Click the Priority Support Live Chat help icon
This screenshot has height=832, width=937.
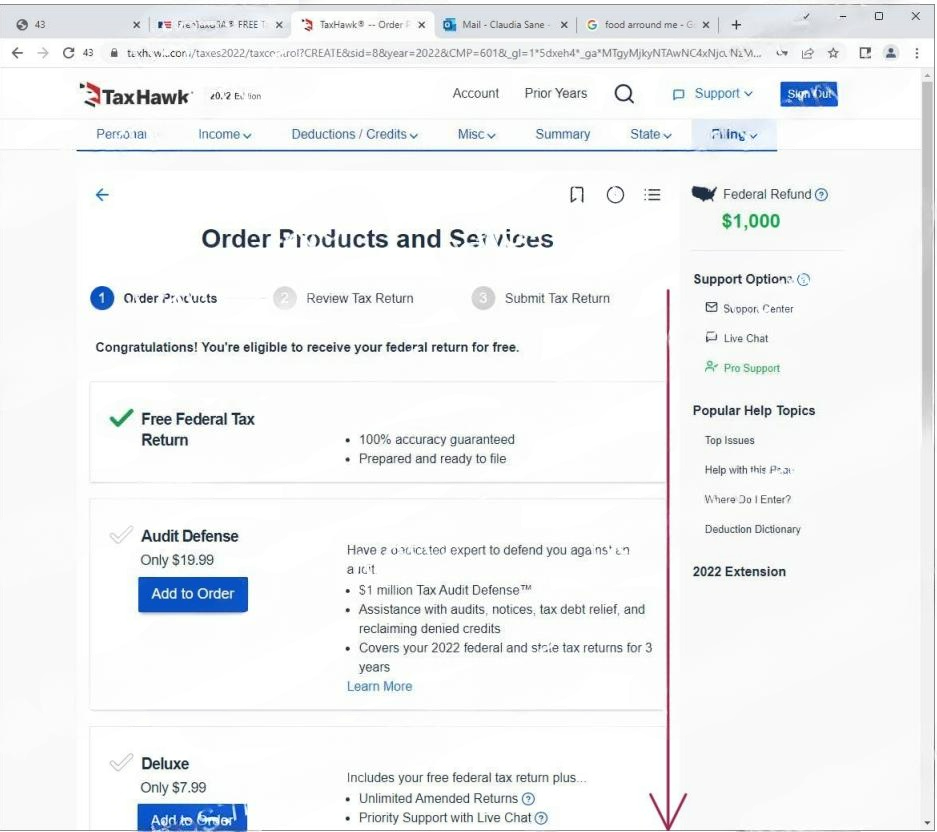[541, 818]
